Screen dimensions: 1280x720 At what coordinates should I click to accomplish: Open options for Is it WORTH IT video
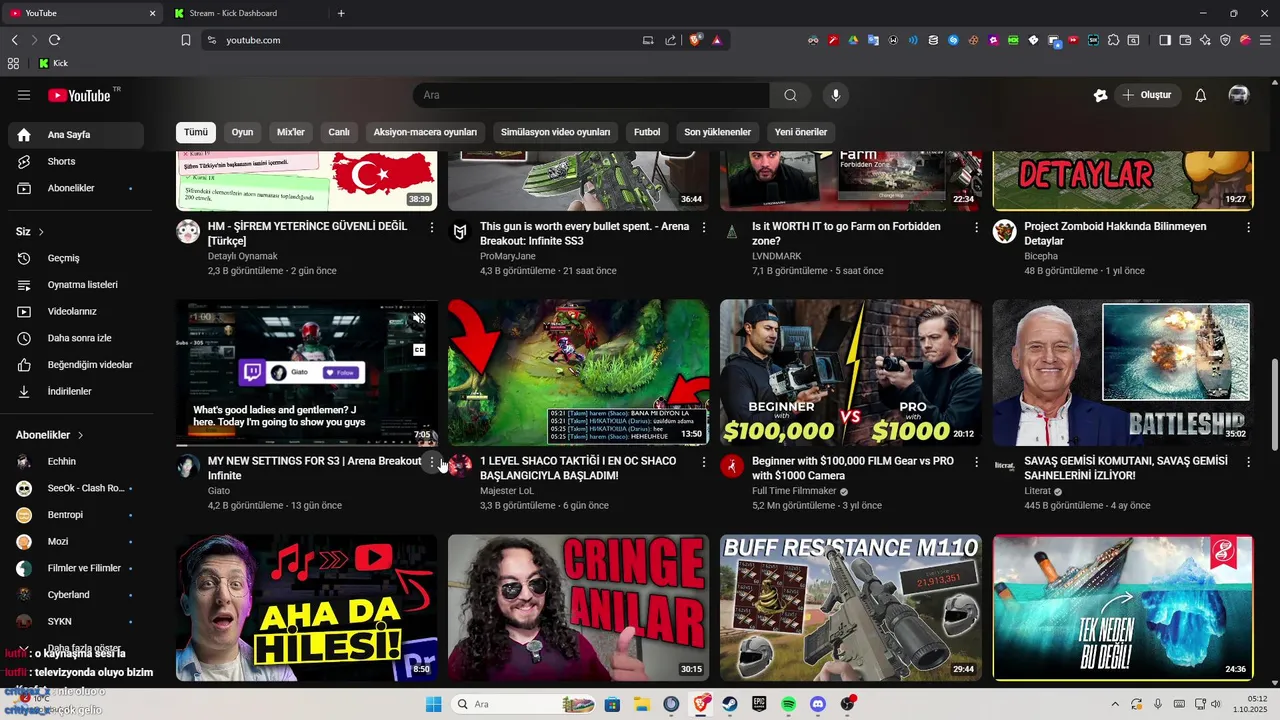[976, 227]
